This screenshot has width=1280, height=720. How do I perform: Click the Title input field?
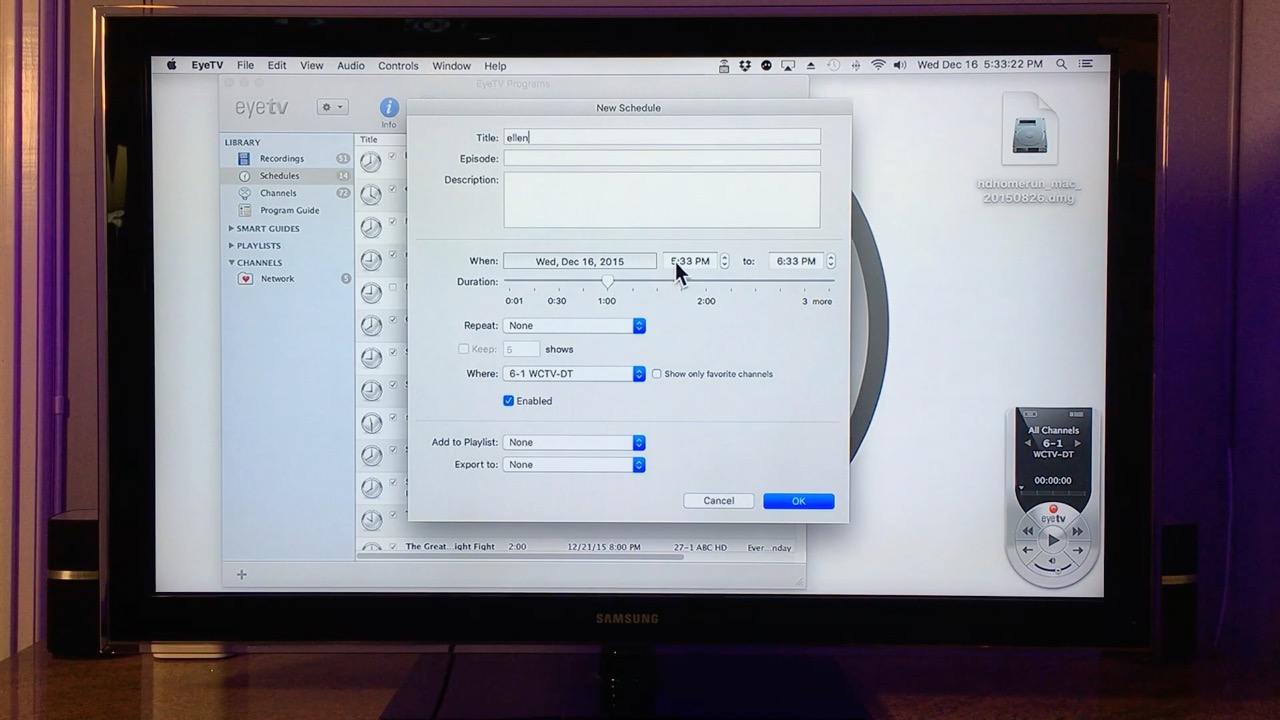[x=662, y=137]
